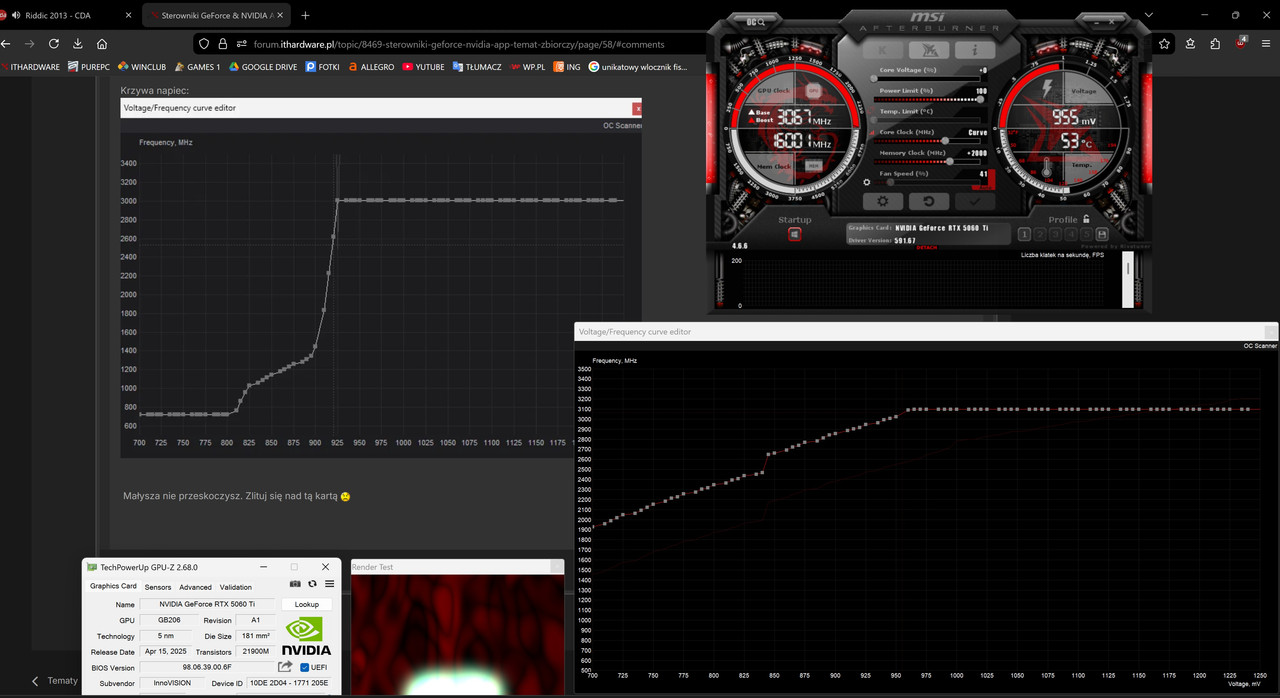Click the address bar URL
Screen dimensions: 1280x698
[458, 44]
